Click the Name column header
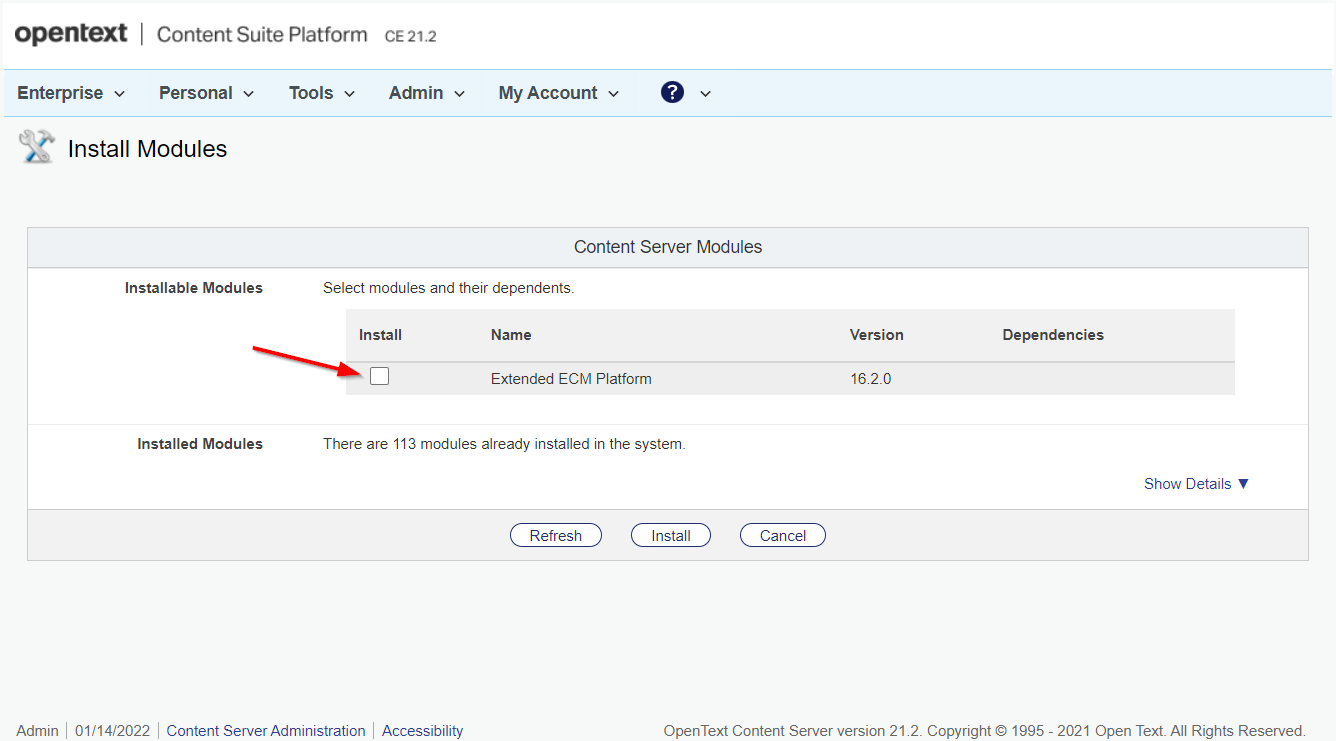The width and height of the screenshot is (1336, 741). click(x=511, y=335)
